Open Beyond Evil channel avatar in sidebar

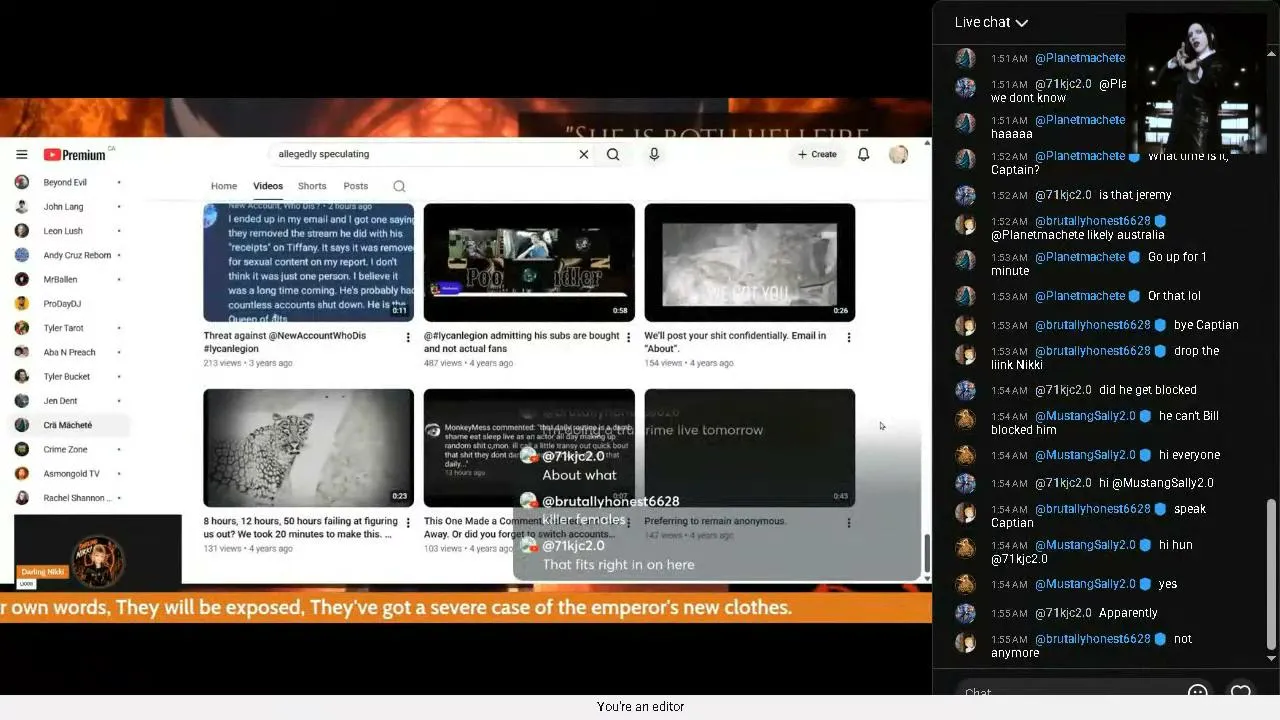coord(22,182)
